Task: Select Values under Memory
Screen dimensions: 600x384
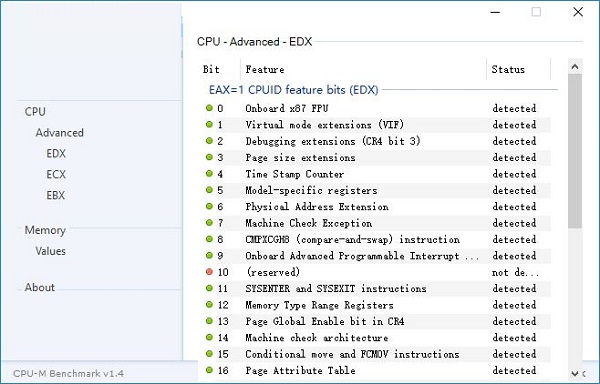Action: [51, 251]
